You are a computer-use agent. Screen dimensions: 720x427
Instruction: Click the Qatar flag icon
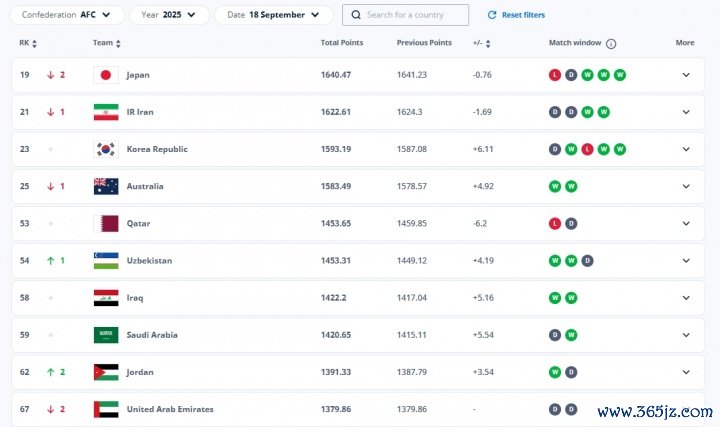pos(106,223)
